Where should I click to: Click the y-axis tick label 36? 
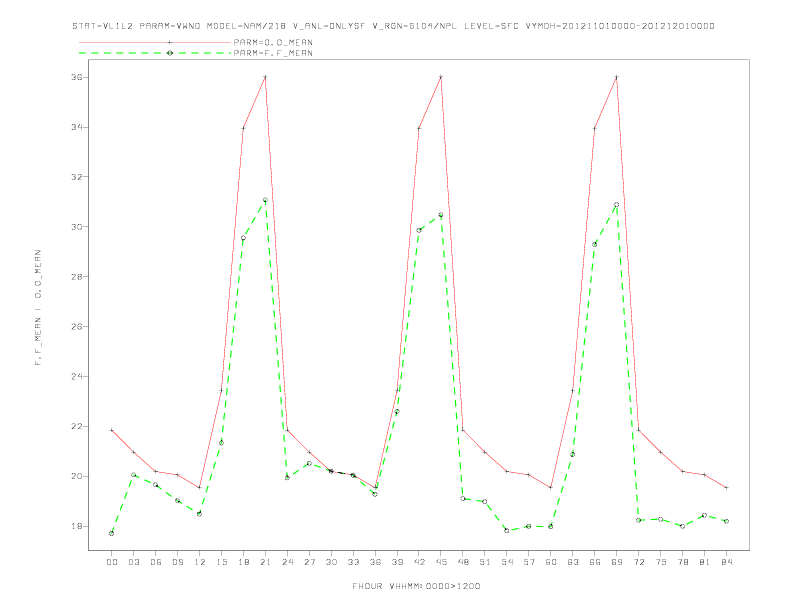click(x=77, y=77)
